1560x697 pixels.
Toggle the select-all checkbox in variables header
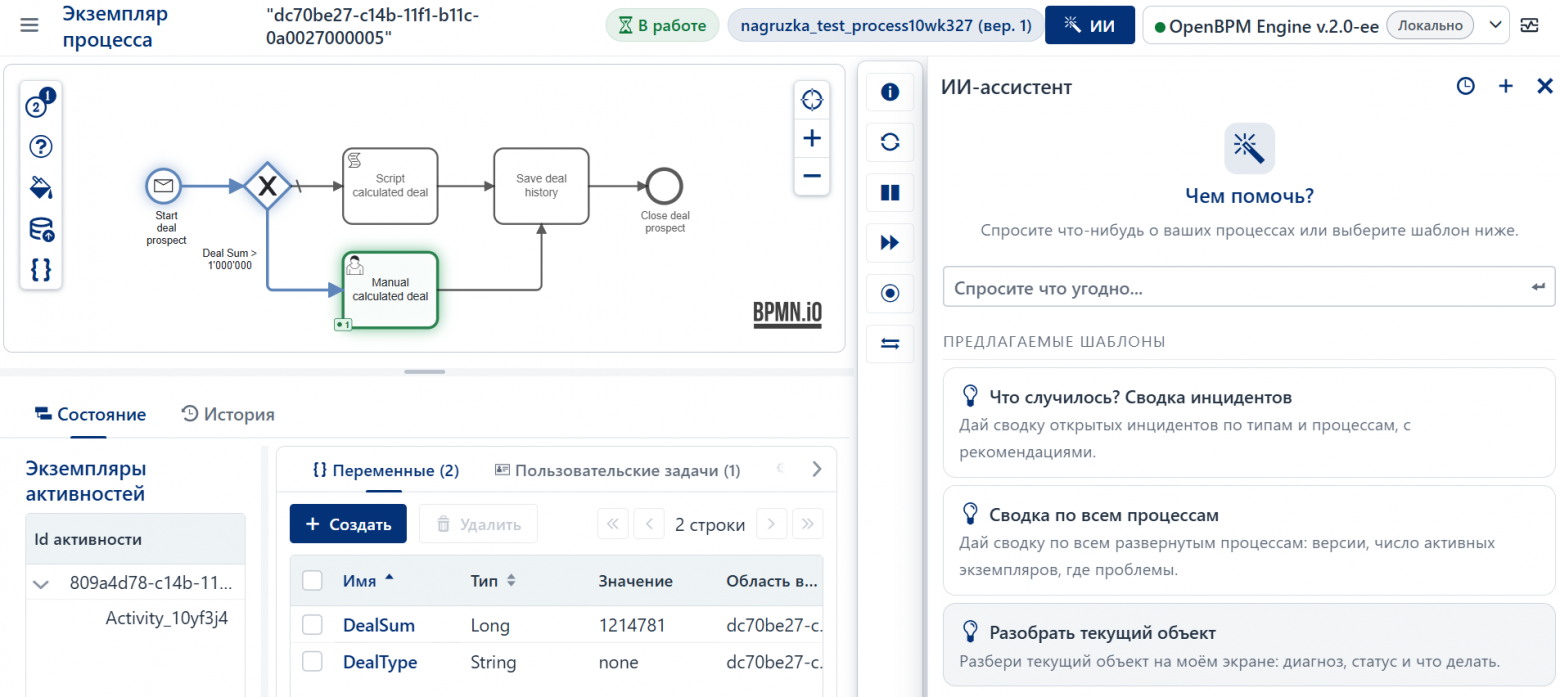point(312,580)
